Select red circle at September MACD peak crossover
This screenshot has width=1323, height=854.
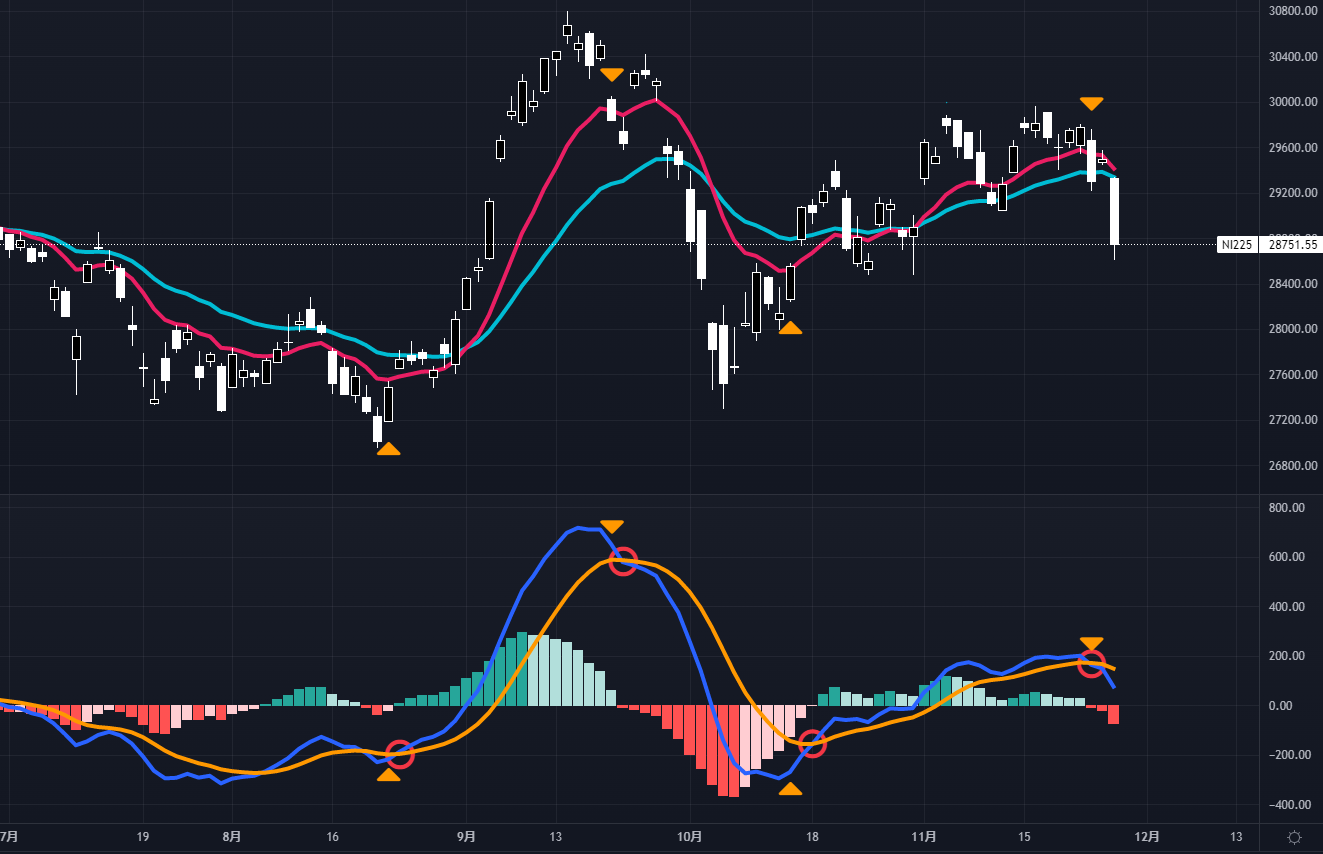(x=623, y=562)
